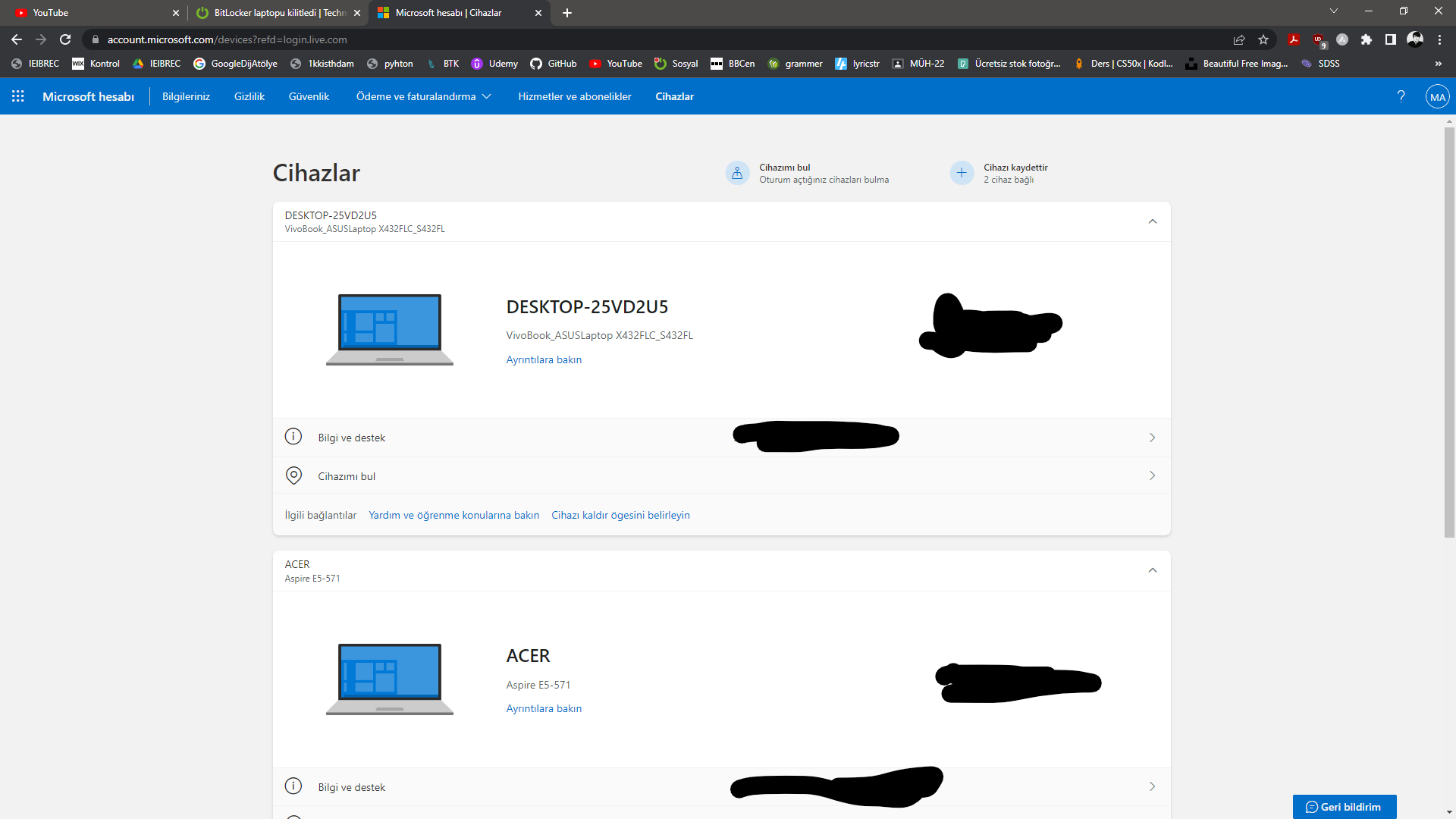Collapse the DESKTOP-25VD2U5 device card

(1152, 221)
